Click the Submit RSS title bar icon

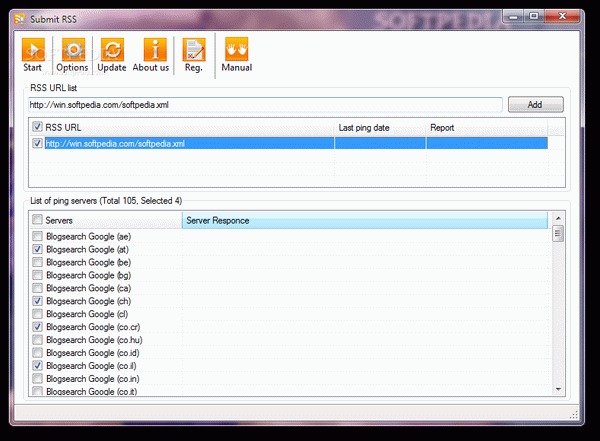20,19
